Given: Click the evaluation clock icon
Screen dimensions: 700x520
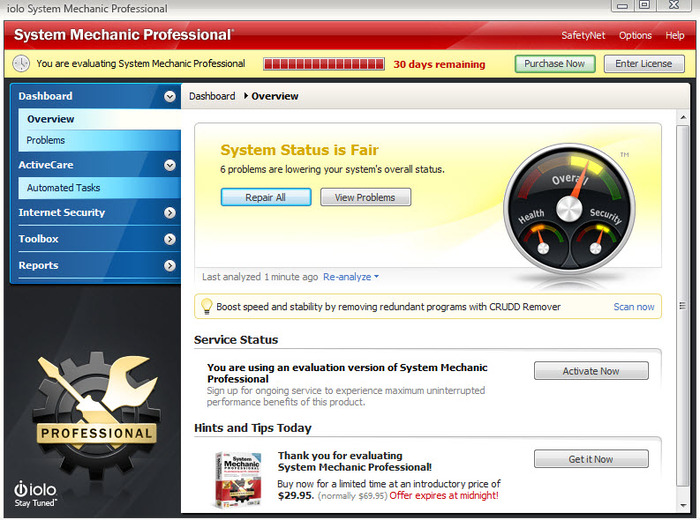Looking at the screenshot, I should (21, 64).
